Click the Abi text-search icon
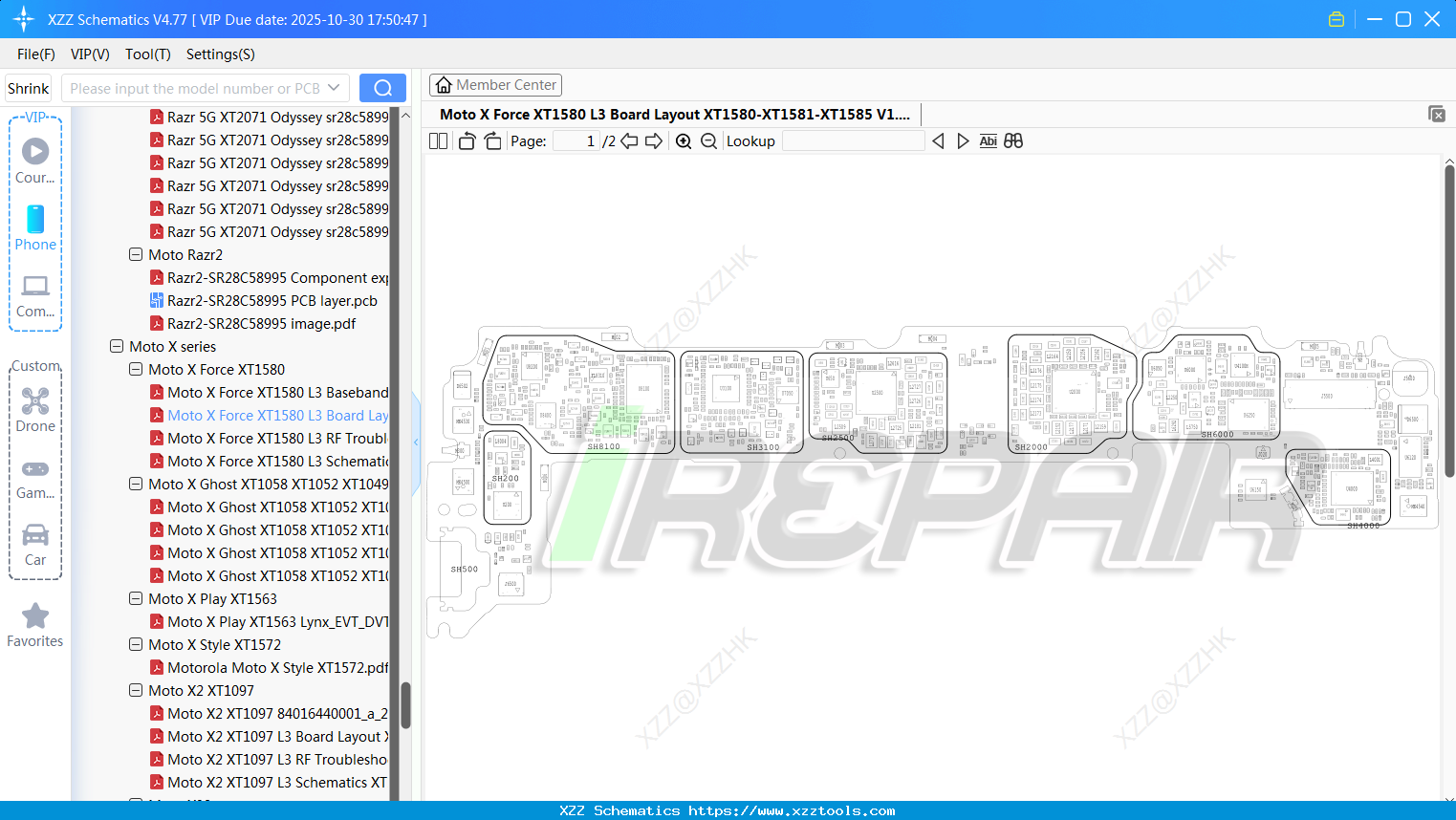Viewport: 1456px width, 820px height. [988, 140]
